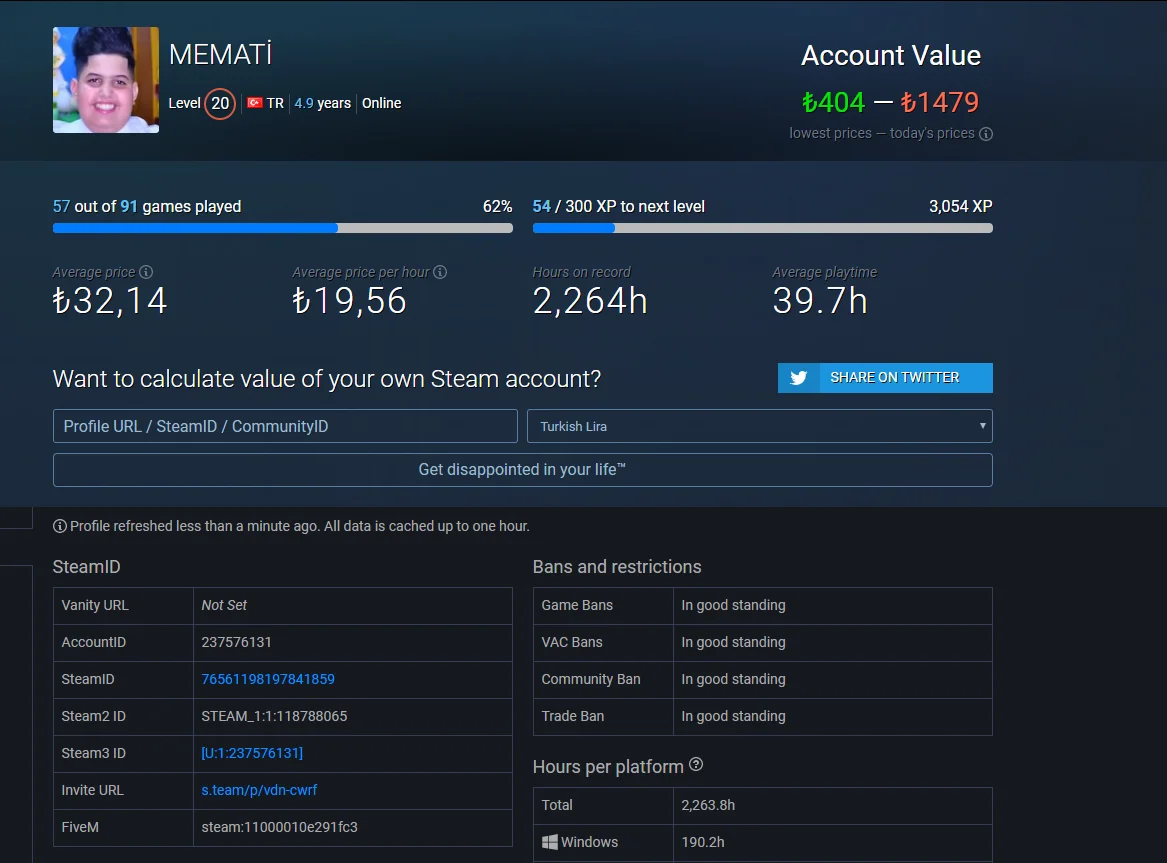Click the Online status text
The height and width of the screenshot is (863, 1167).
pyautogui.click(x=382, y=103)
